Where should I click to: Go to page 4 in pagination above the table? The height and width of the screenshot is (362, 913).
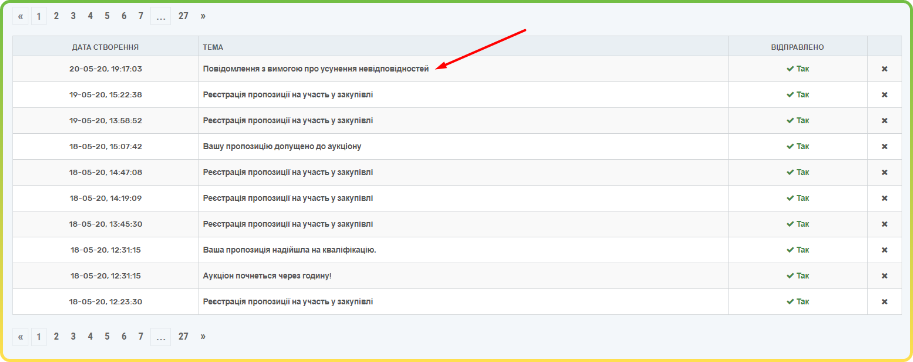tap(90, 16)
